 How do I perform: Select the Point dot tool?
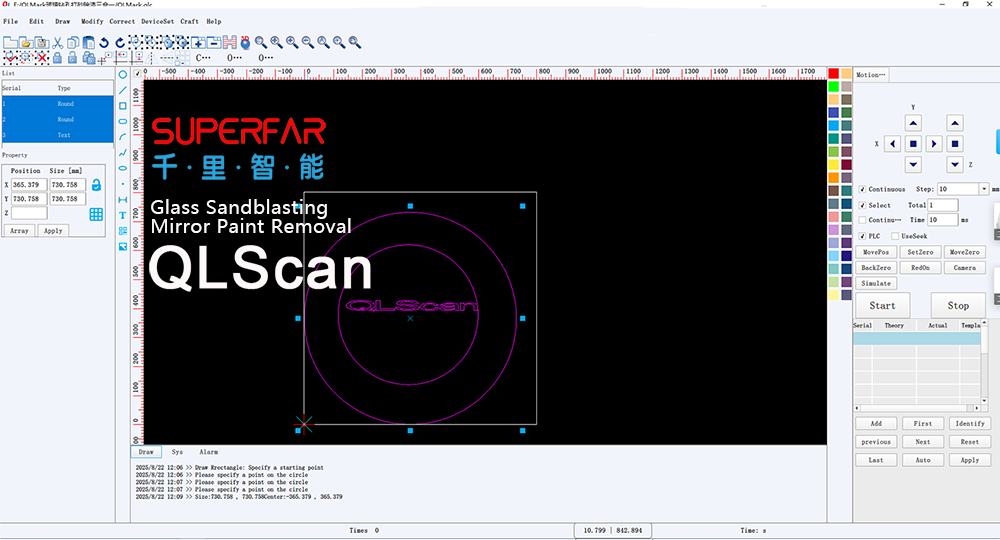122,184
